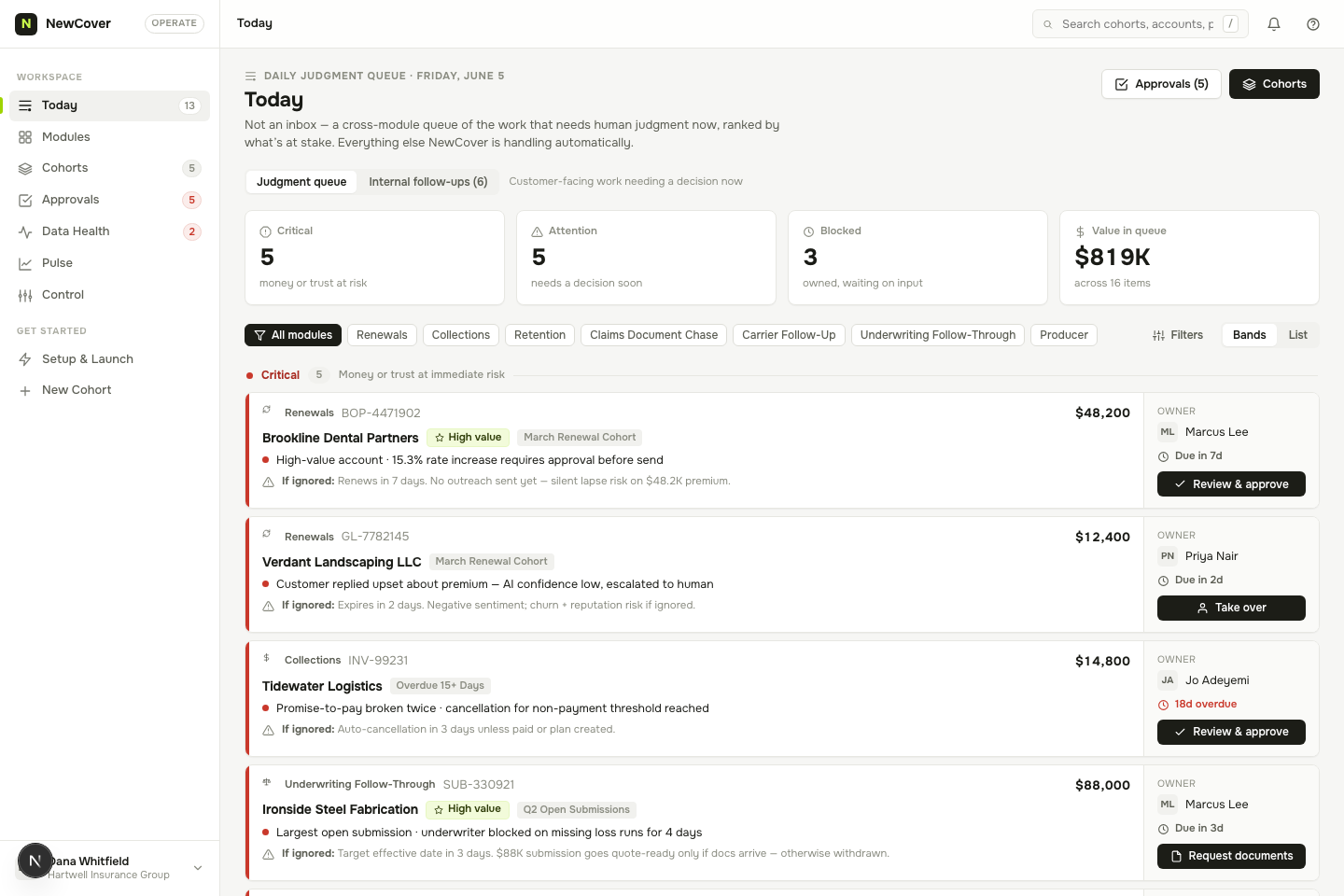
Task: Click the Pulse chart icon in sidebar
Action: [25, 263]
